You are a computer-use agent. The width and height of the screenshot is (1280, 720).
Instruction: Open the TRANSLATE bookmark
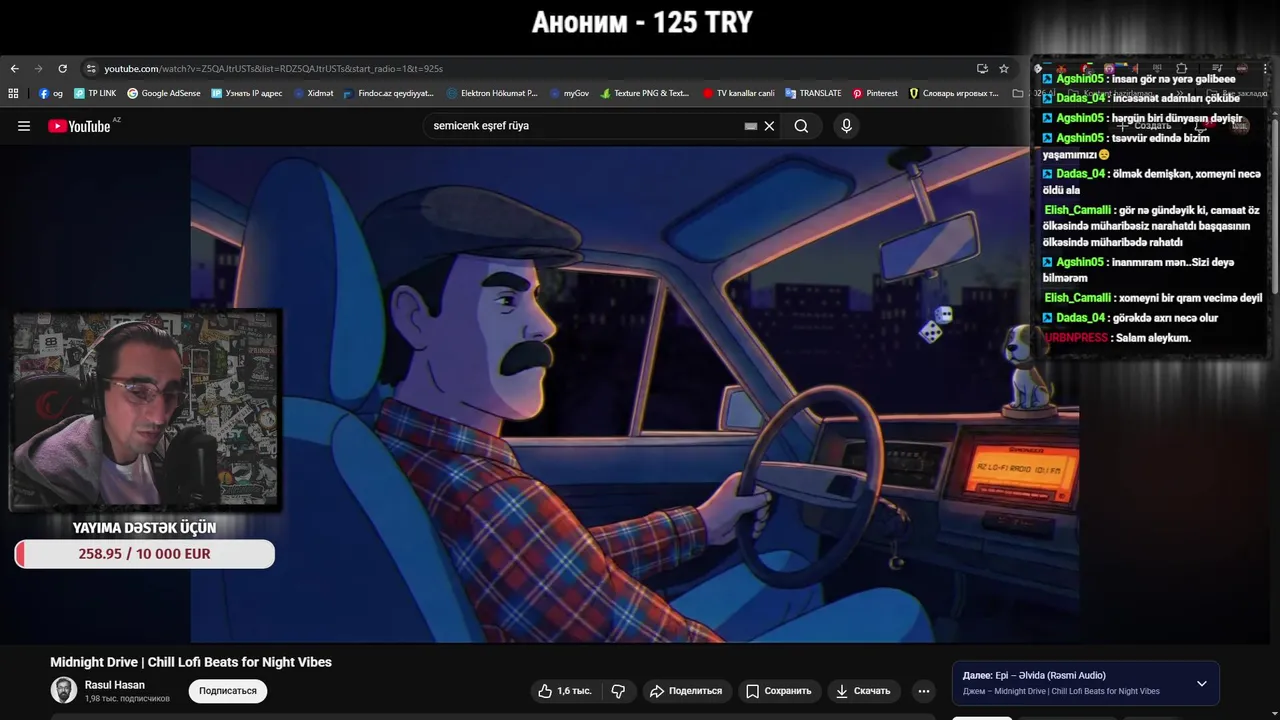813,93
